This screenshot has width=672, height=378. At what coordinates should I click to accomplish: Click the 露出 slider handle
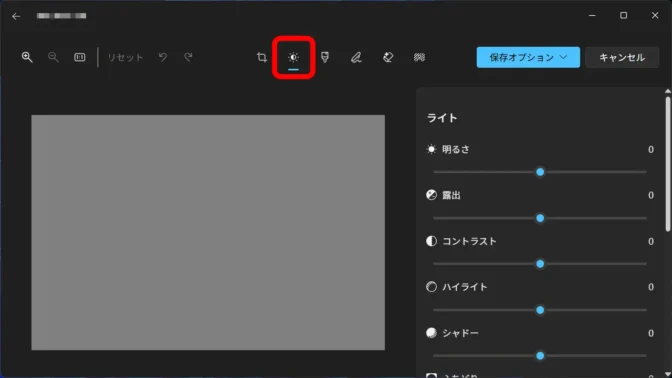point(540,218)
